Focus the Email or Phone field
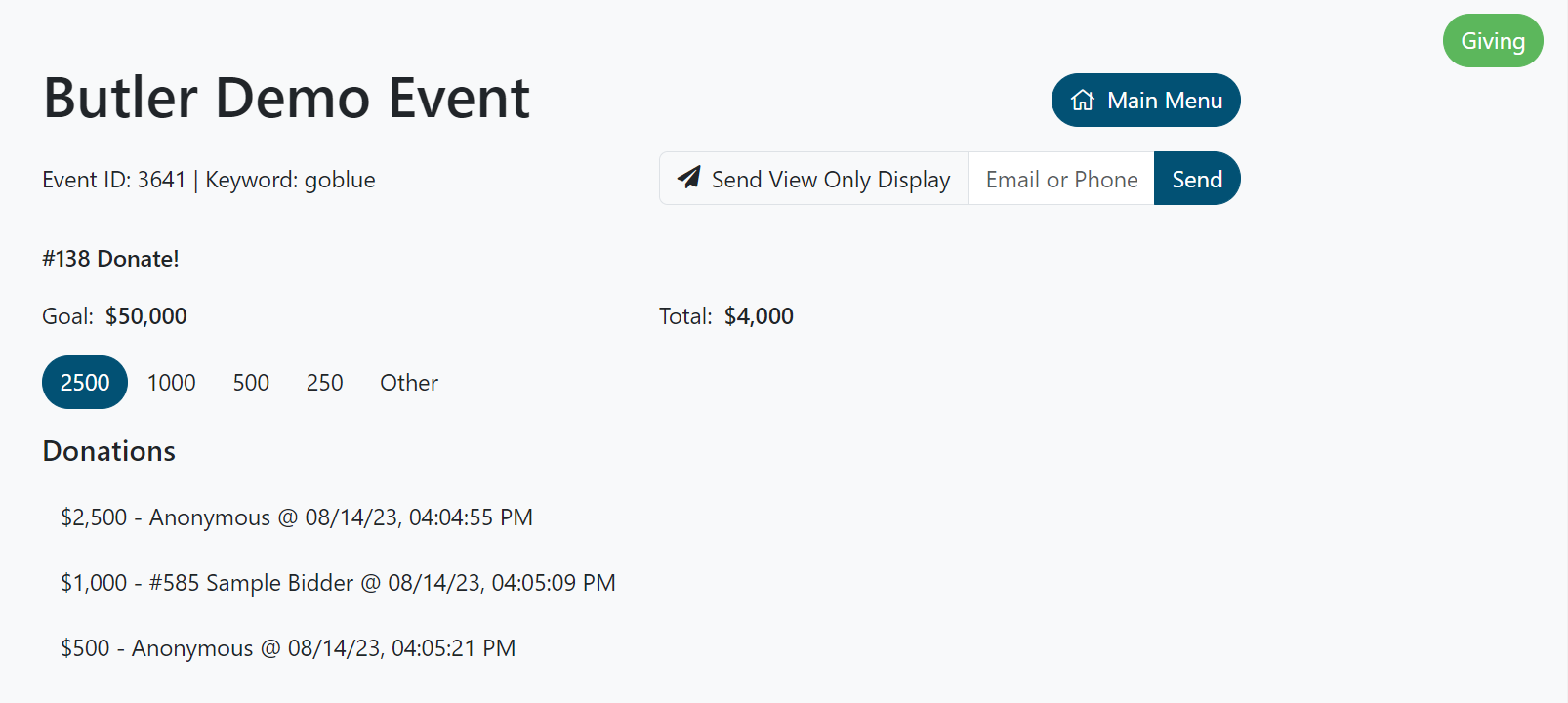This screenshot has height=703, width=1568. coord(1061,180)
